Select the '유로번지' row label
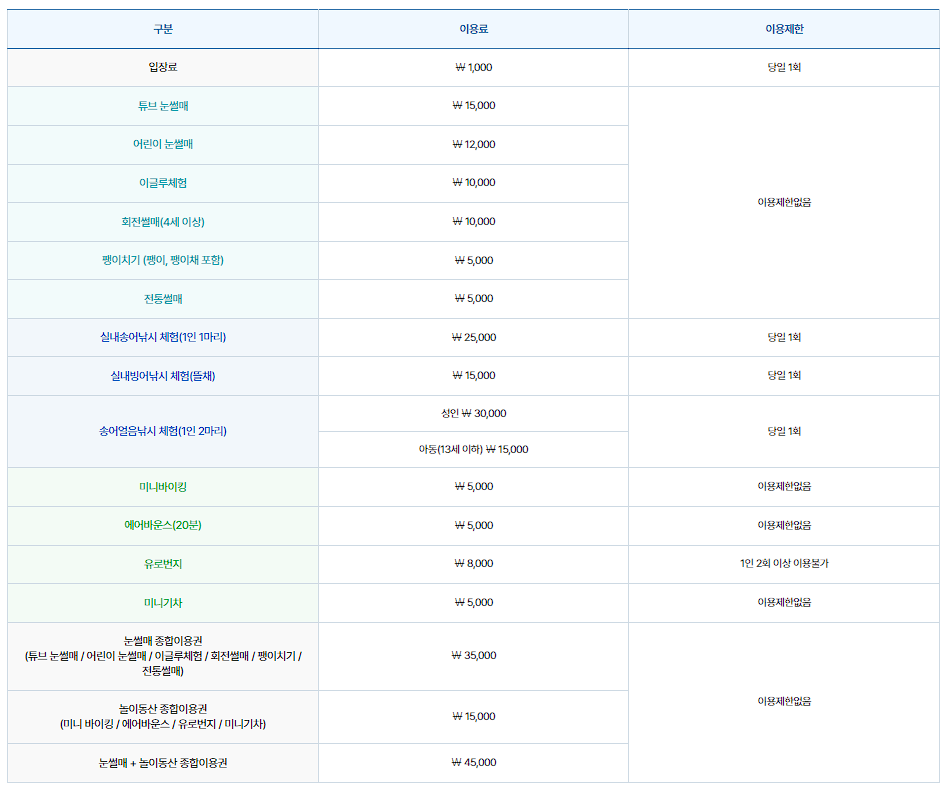946x789 pixels. click(x=163, y=564)
